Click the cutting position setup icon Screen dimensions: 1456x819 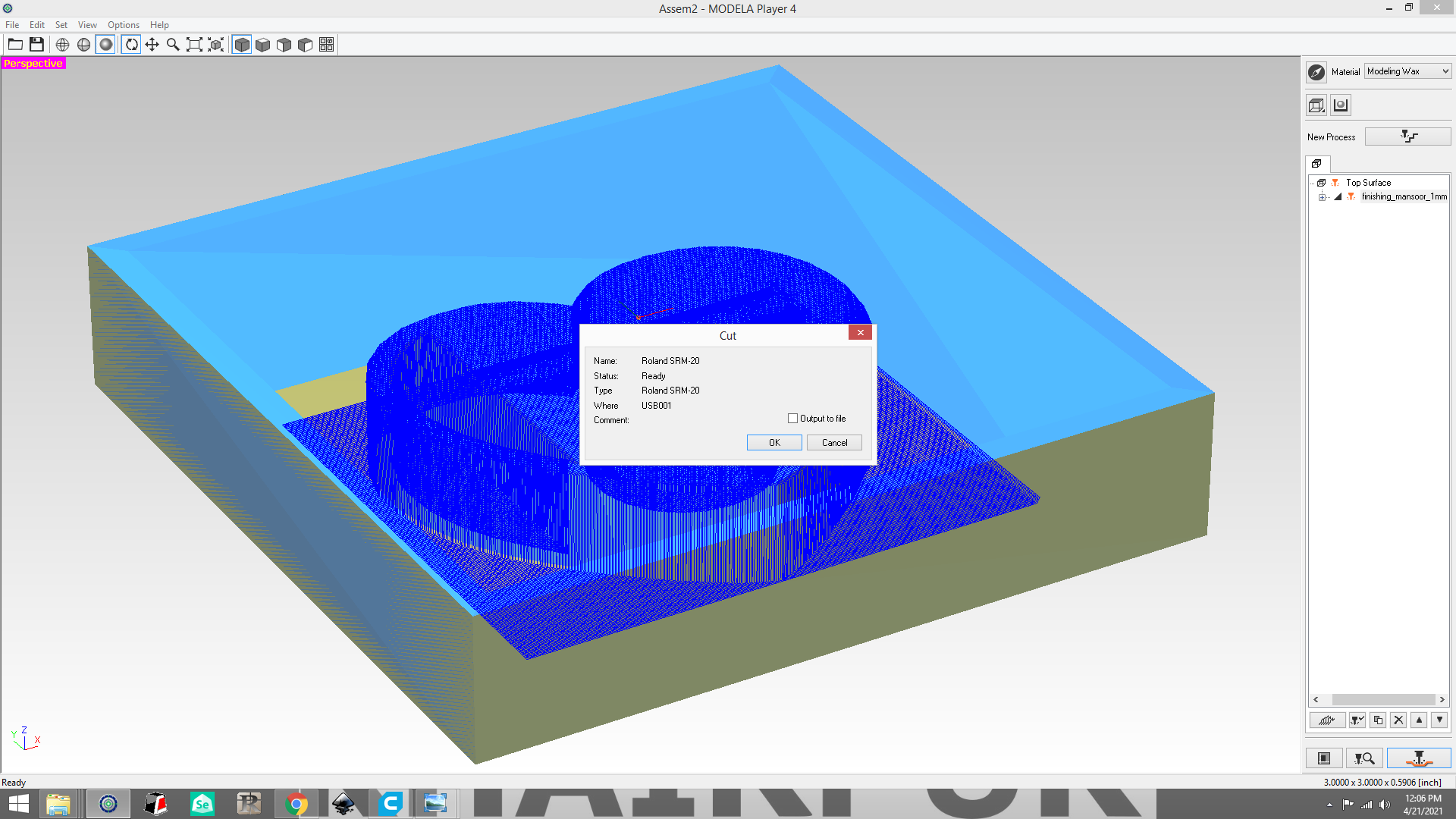pyautogui.click(x=1324, y=758)
